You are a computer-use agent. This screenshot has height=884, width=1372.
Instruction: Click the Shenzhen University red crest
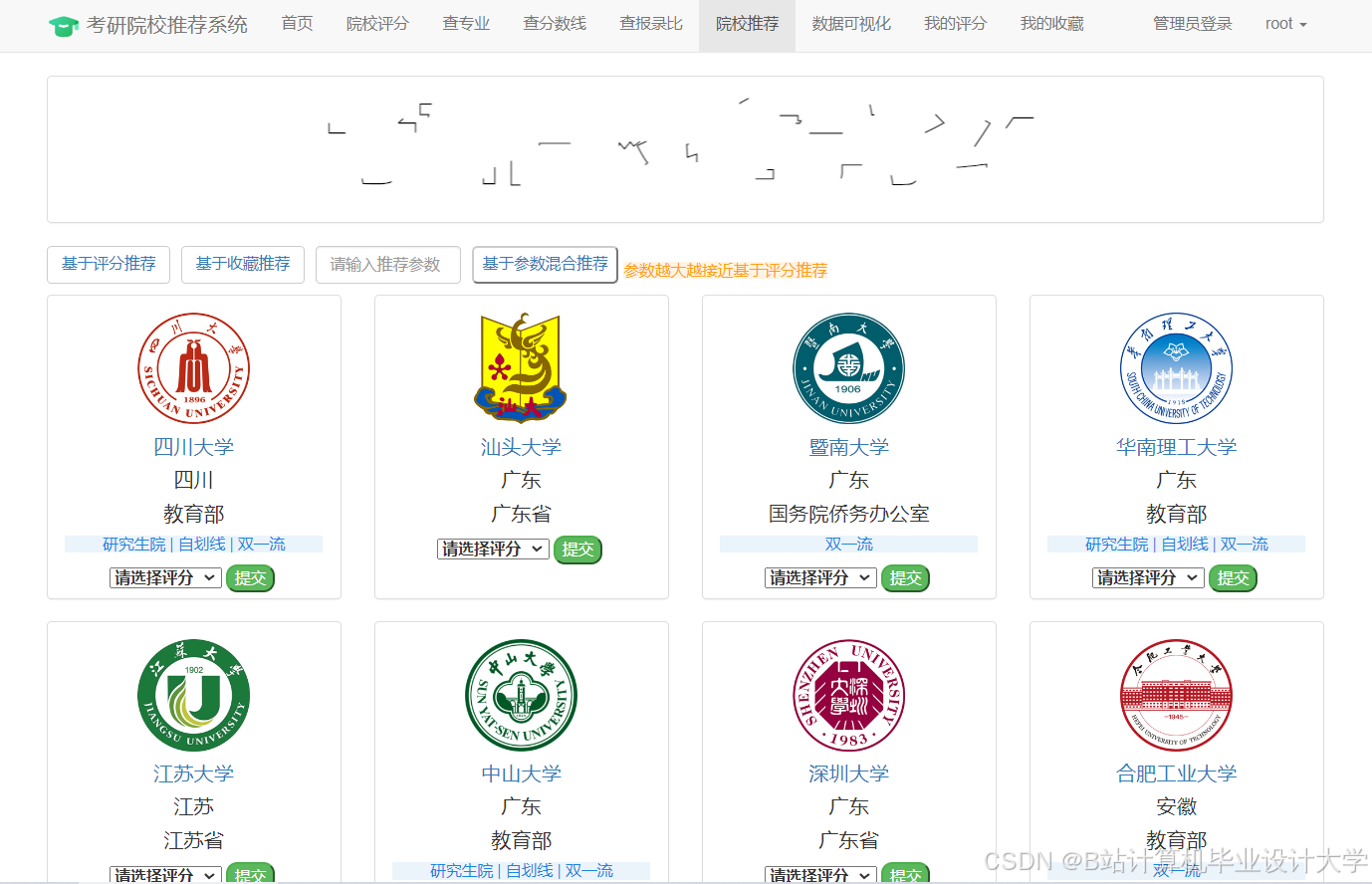click(x=848, y=695)
